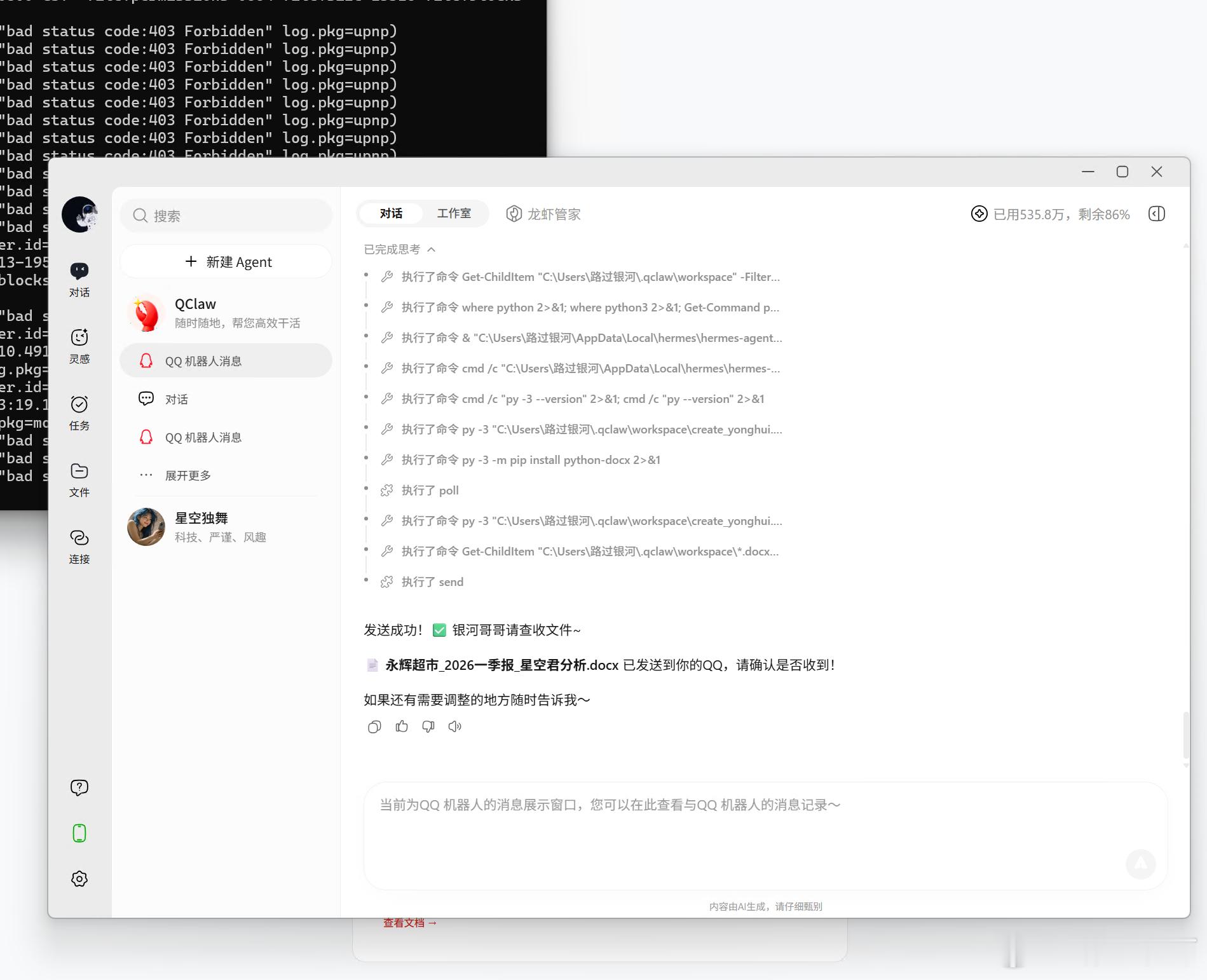Screen dimensions: 1207x980
Task: Collapse the 已完成思考 section
Action: 432,250
